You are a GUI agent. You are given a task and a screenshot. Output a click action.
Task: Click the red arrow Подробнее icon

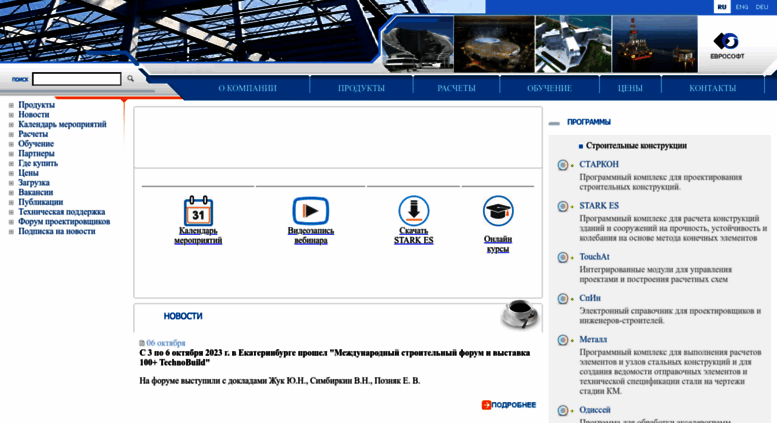pos(486,405)
